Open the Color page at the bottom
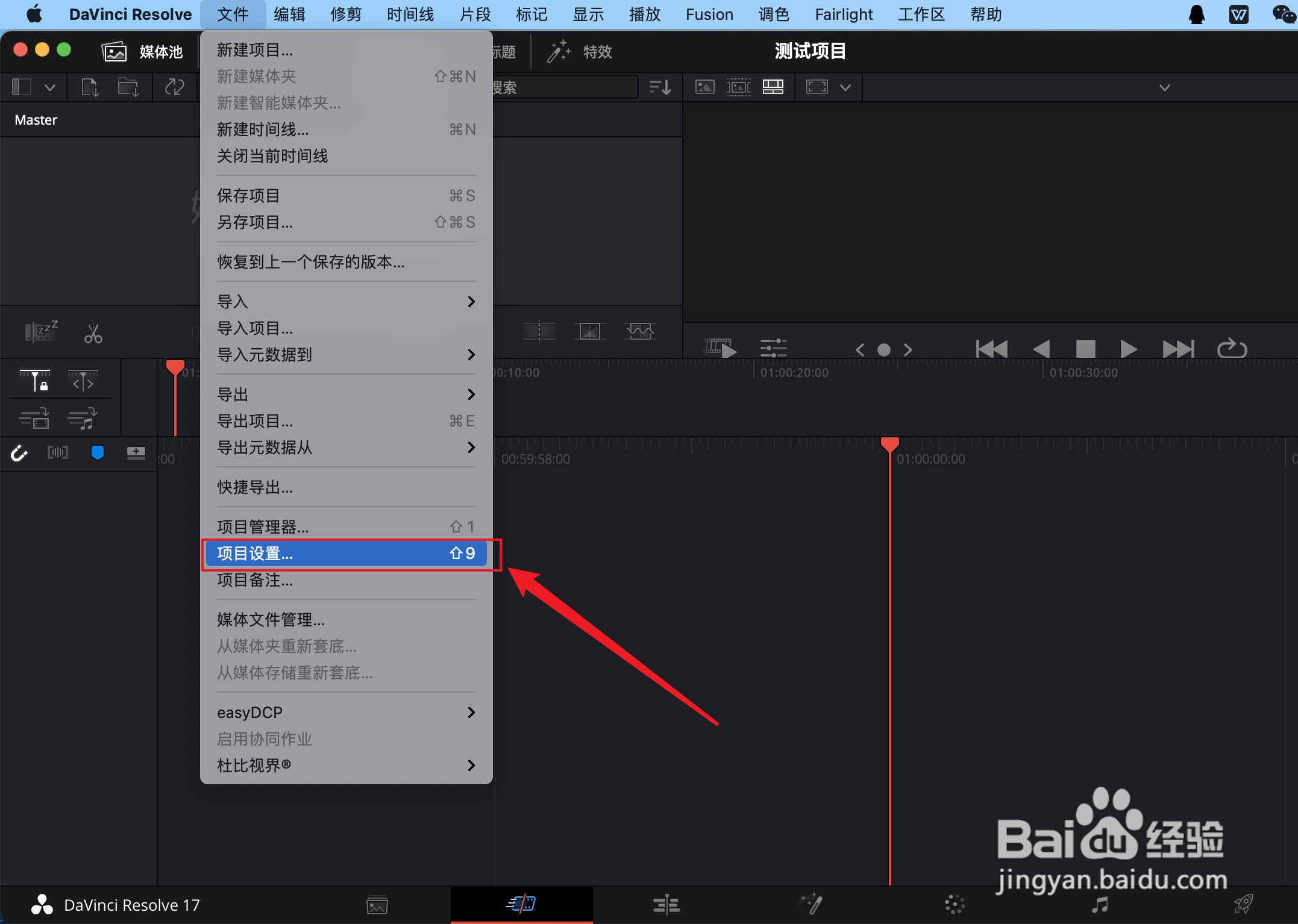Viewport: 1298px width, 924px height. pos(955,904)
